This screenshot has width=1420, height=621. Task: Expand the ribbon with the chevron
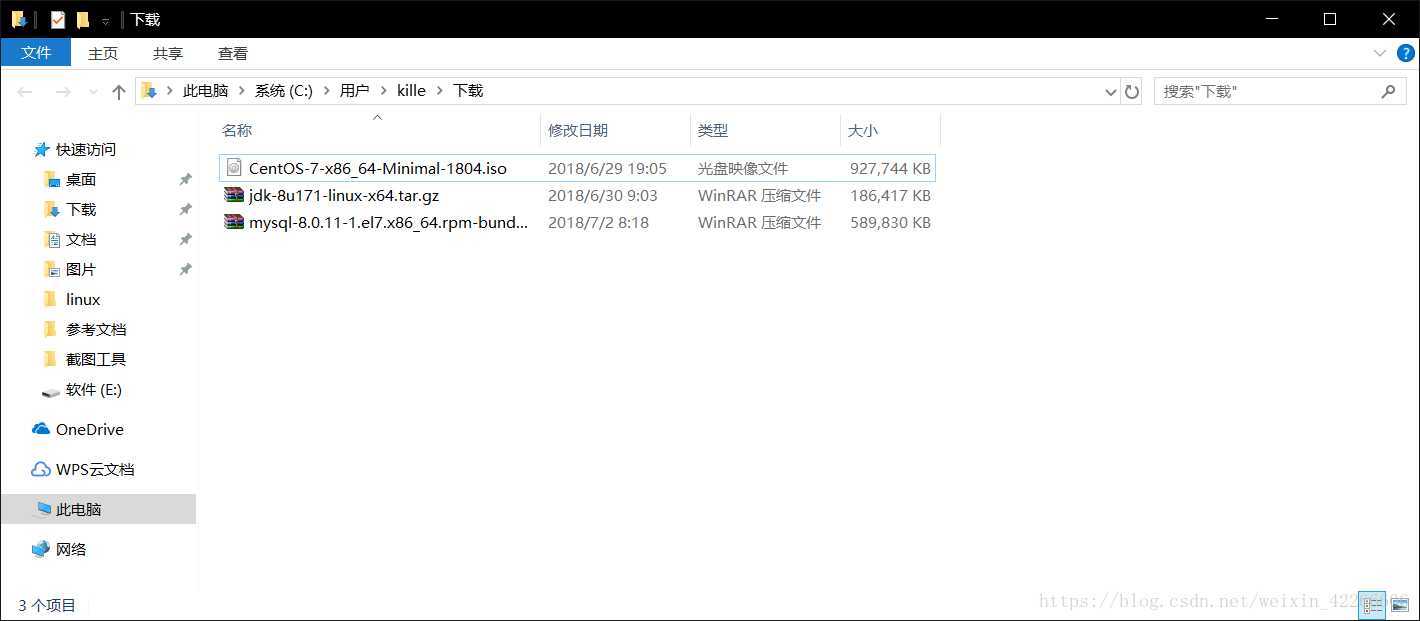(x=1380, y=53)
